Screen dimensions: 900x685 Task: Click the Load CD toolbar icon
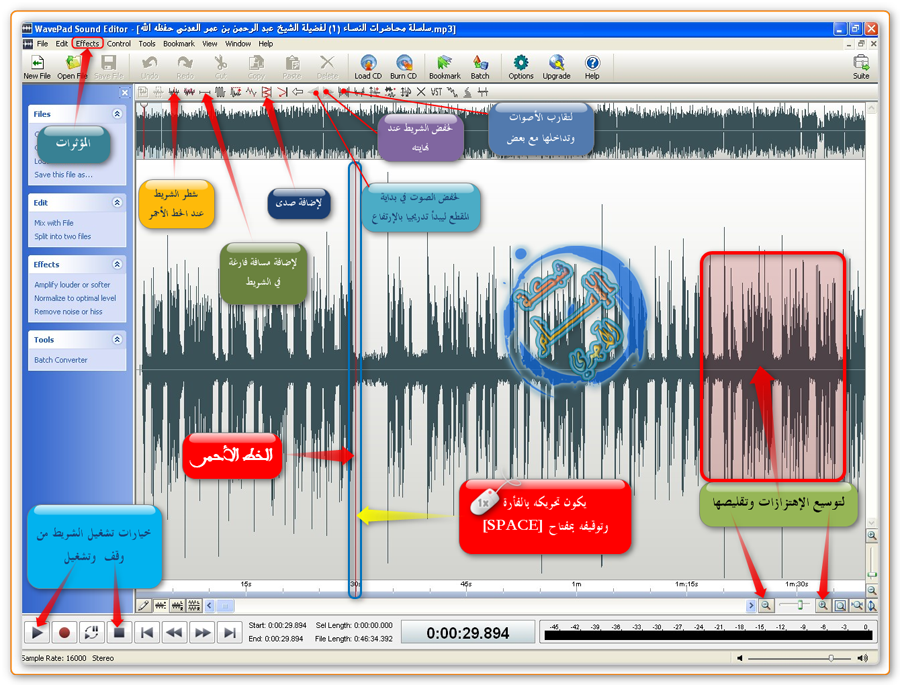click(367, 65)
